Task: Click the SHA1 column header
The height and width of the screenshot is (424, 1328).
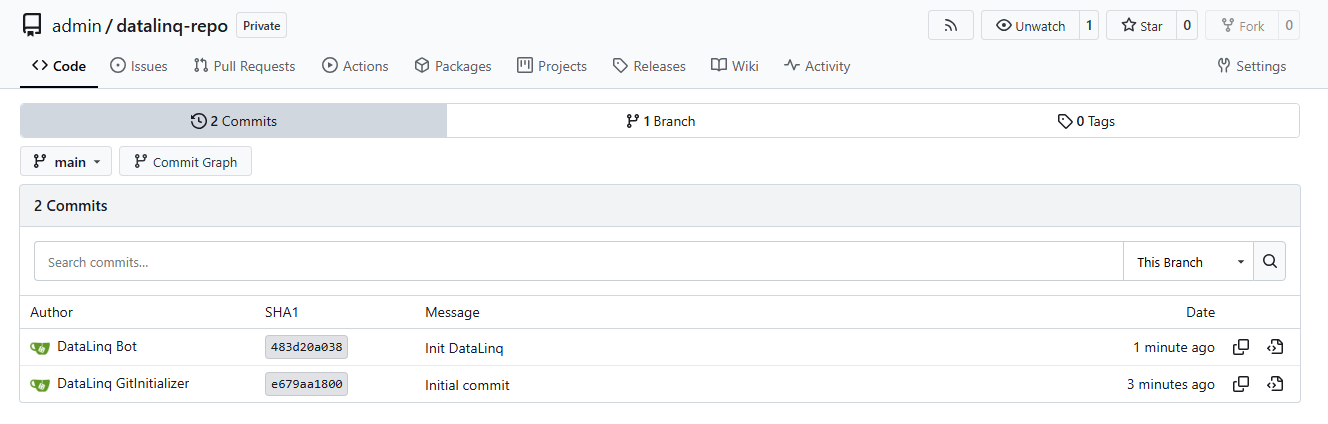Action: (282, 312)
